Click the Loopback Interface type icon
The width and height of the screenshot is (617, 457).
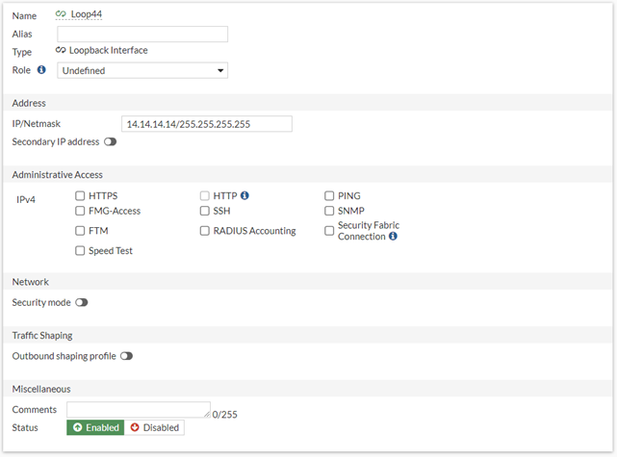coord(61,50)
